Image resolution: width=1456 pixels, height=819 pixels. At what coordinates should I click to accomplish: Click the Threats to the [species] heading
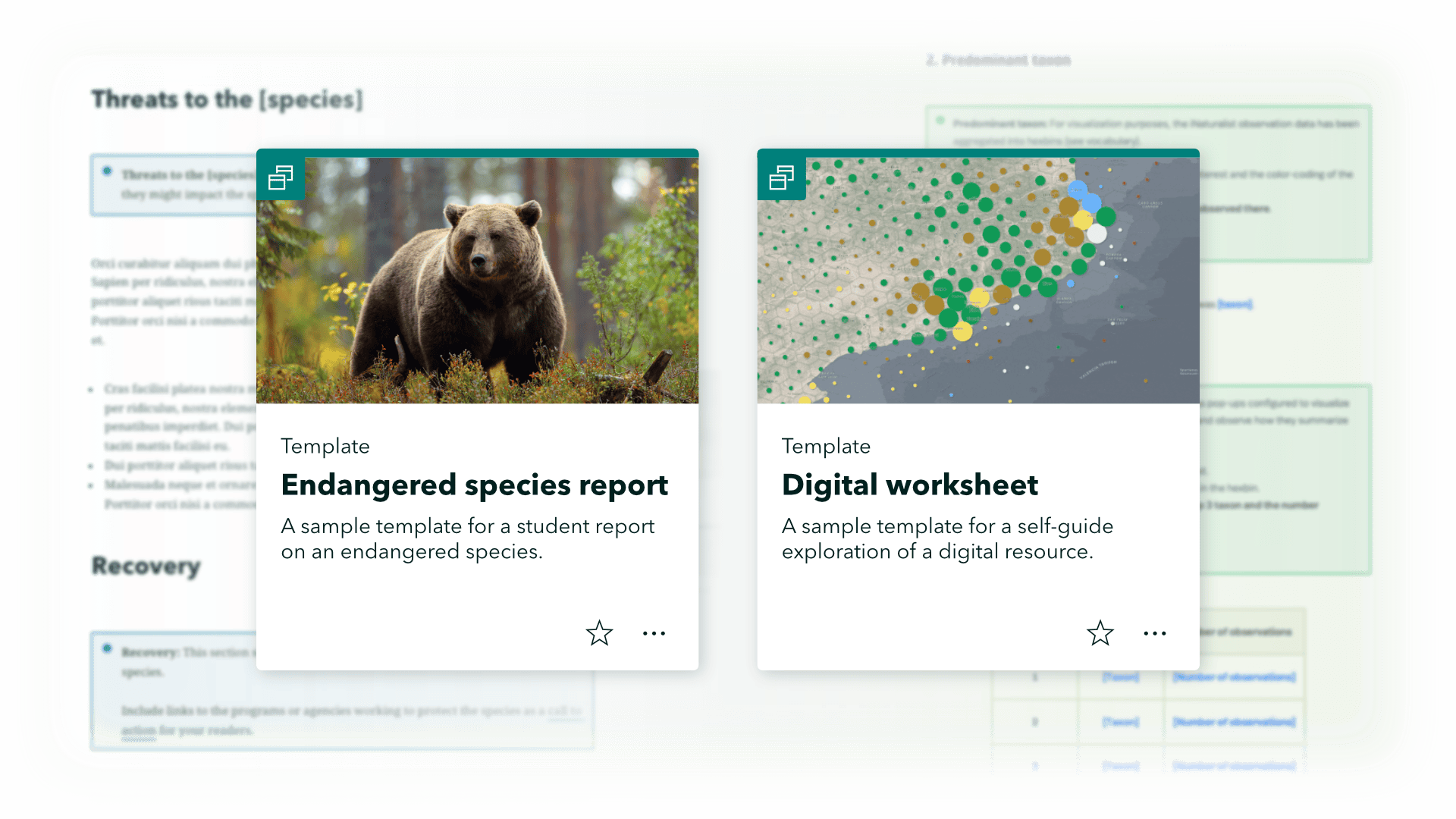pos(227,99)
